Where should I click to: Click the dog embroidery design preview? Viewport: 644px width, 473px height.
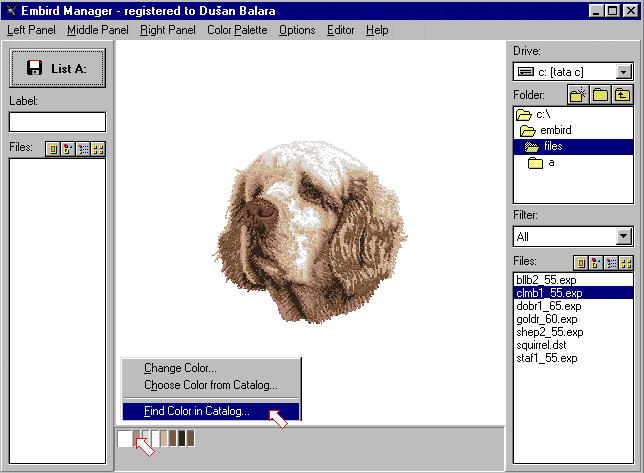[310, 232]
